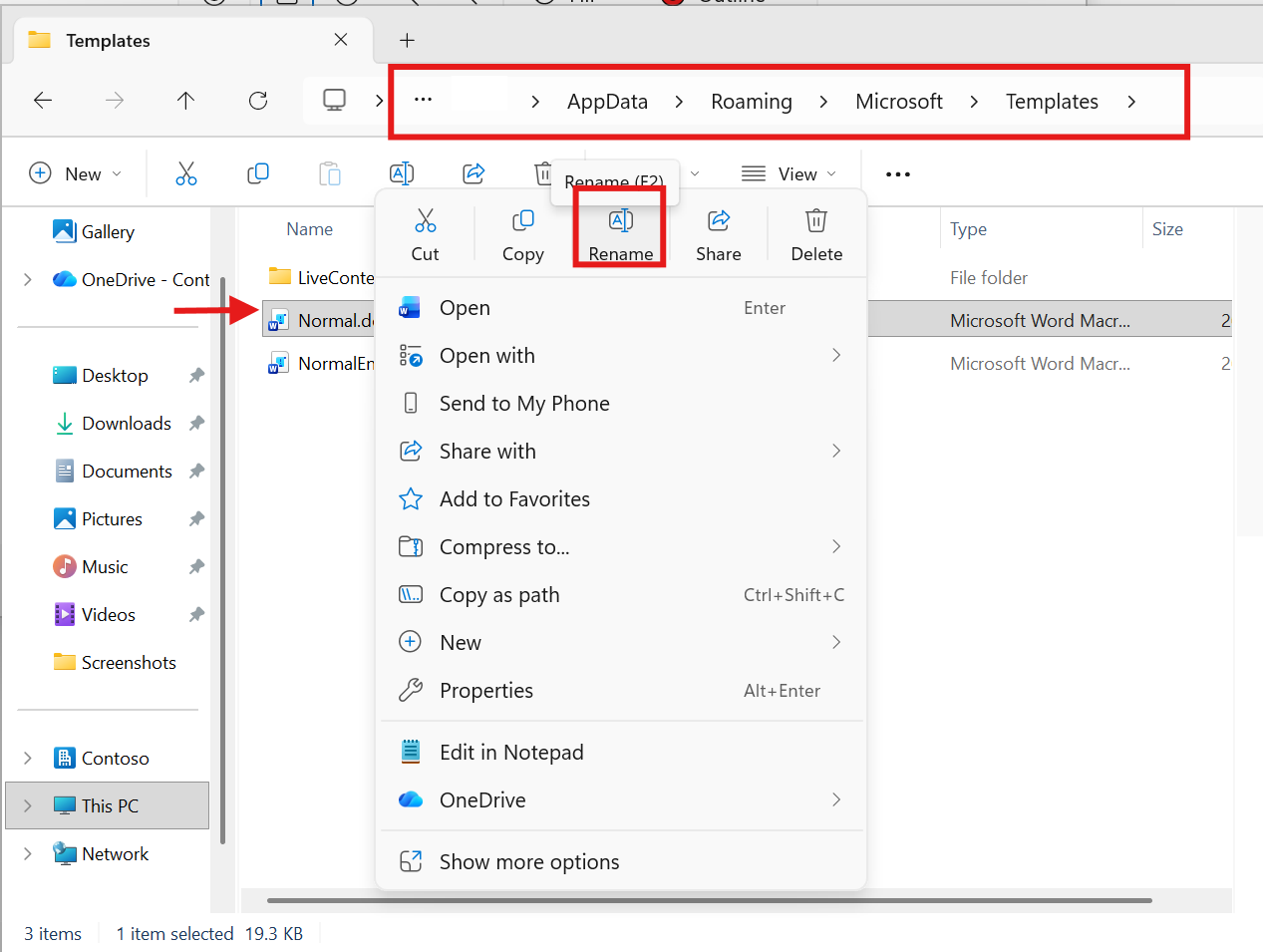The width and height of the screenshot is (1263, 952).
Task: Click the Microsoft breadcrumb segment
Action: click(x=899, y=102)
